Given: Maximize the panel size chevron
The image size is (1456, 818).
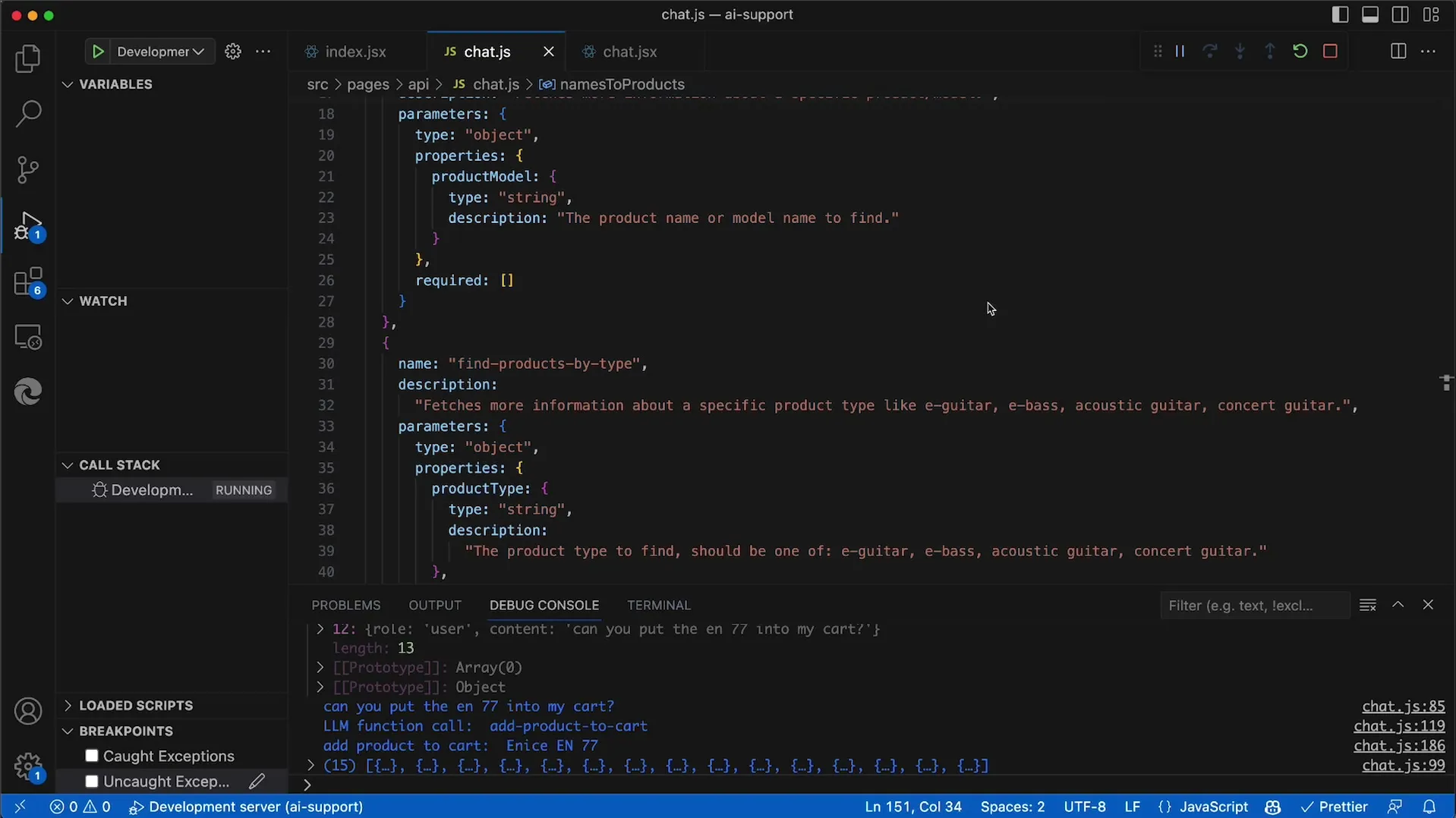Looking at the screenshot, I should click(1398, 605).
